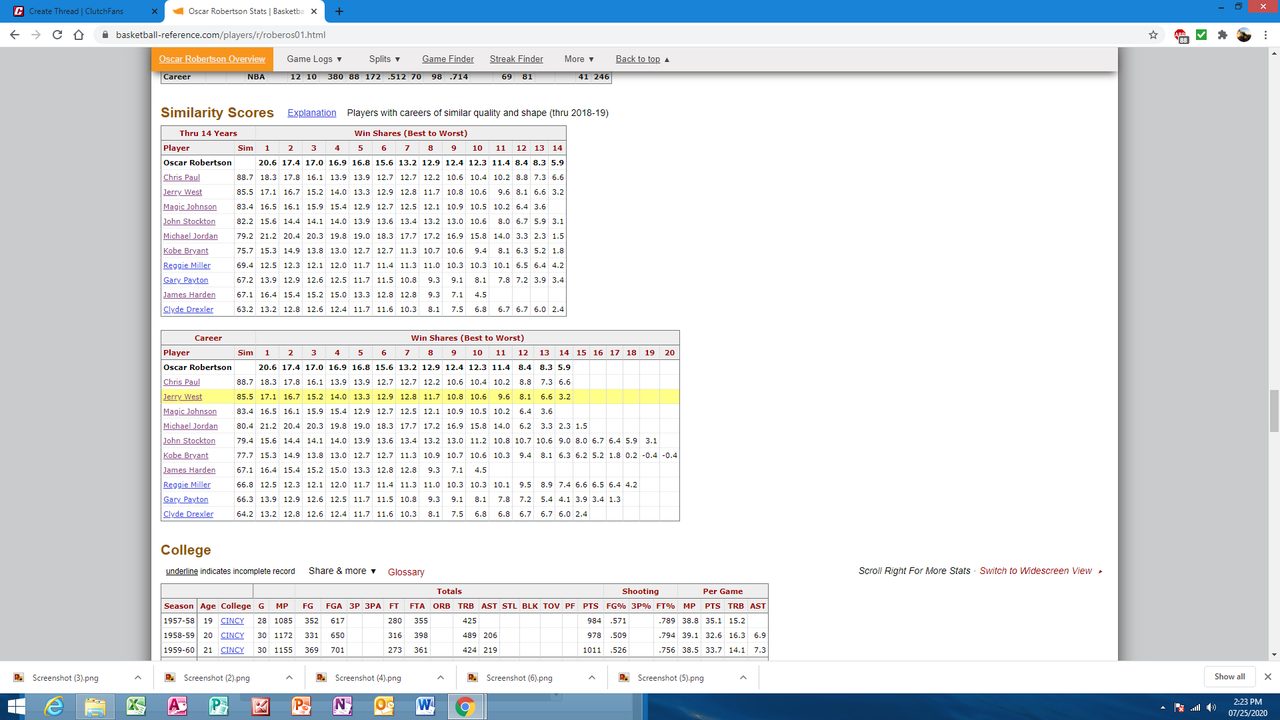Open Similarity Scores Explanation link
Screen dimensions: 1280x720
(312, 113)
